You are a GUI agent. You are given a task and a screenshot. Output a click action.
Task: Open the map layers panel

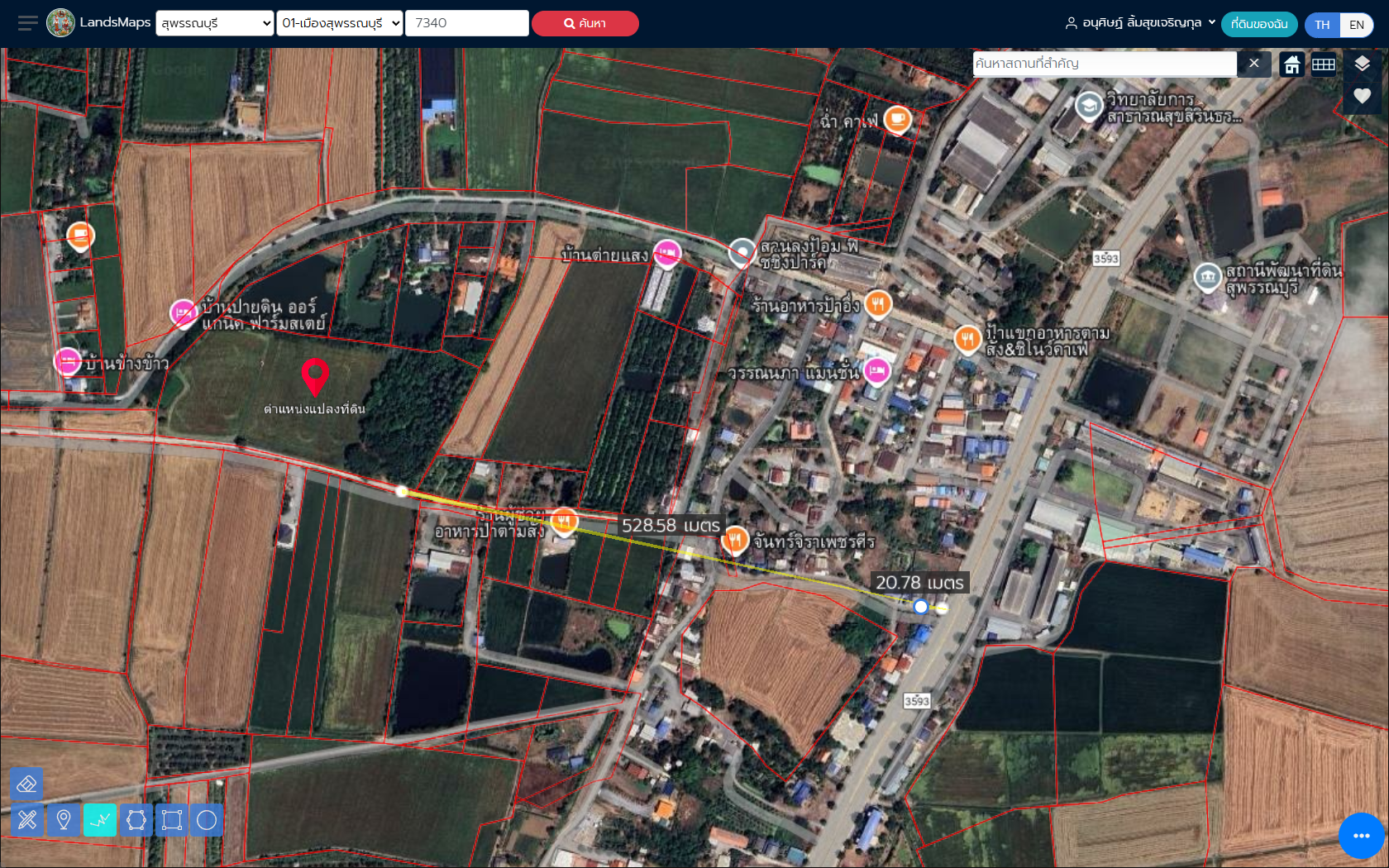(1362, 64)
